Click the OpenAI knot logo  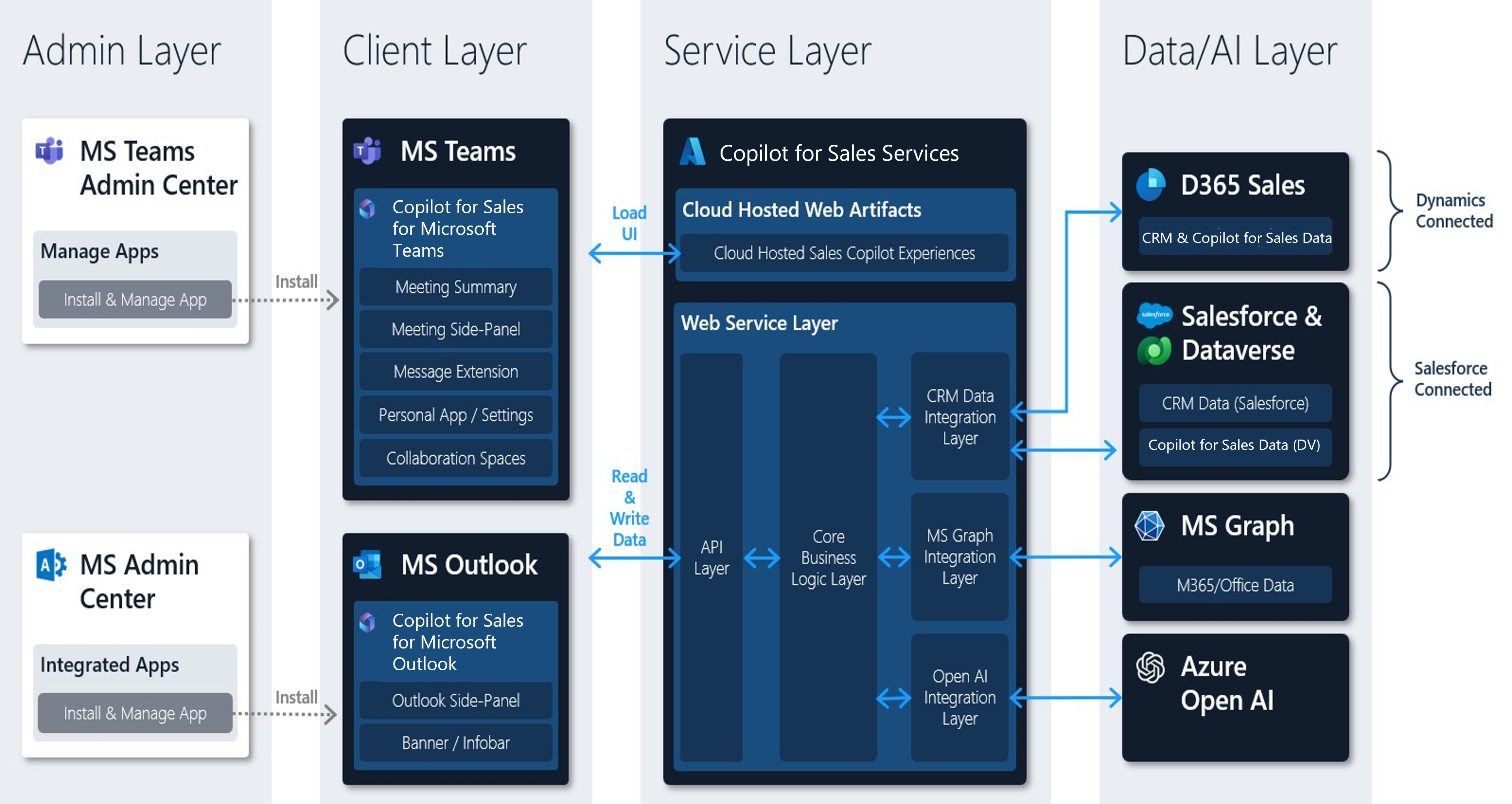(x=1151, y=667)
